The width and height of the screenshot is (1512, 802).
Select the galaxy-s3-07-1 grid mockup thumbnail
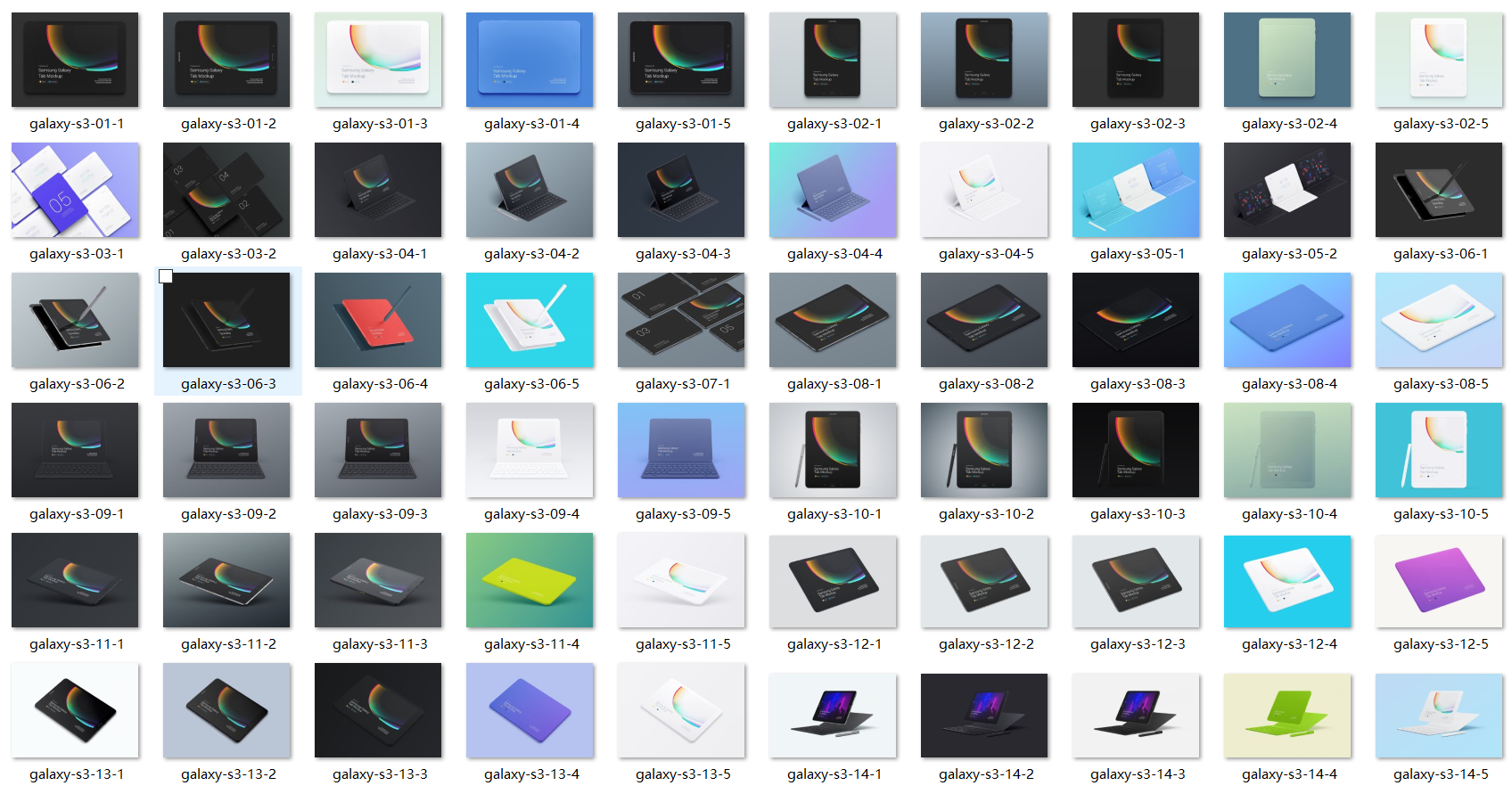pos(681,320)
